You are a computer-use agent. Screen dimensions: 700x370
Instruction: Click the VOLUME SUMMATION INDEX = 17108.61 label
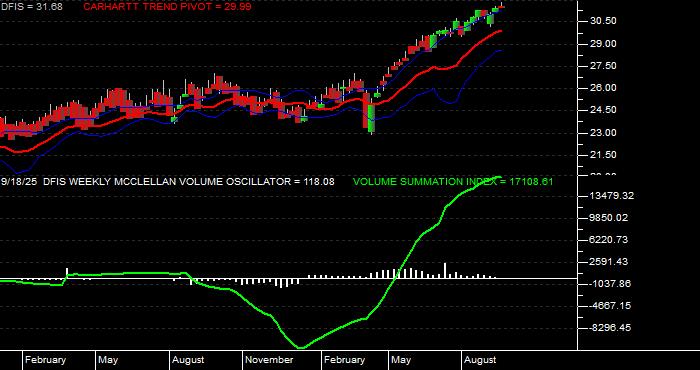tap(453, 182)
